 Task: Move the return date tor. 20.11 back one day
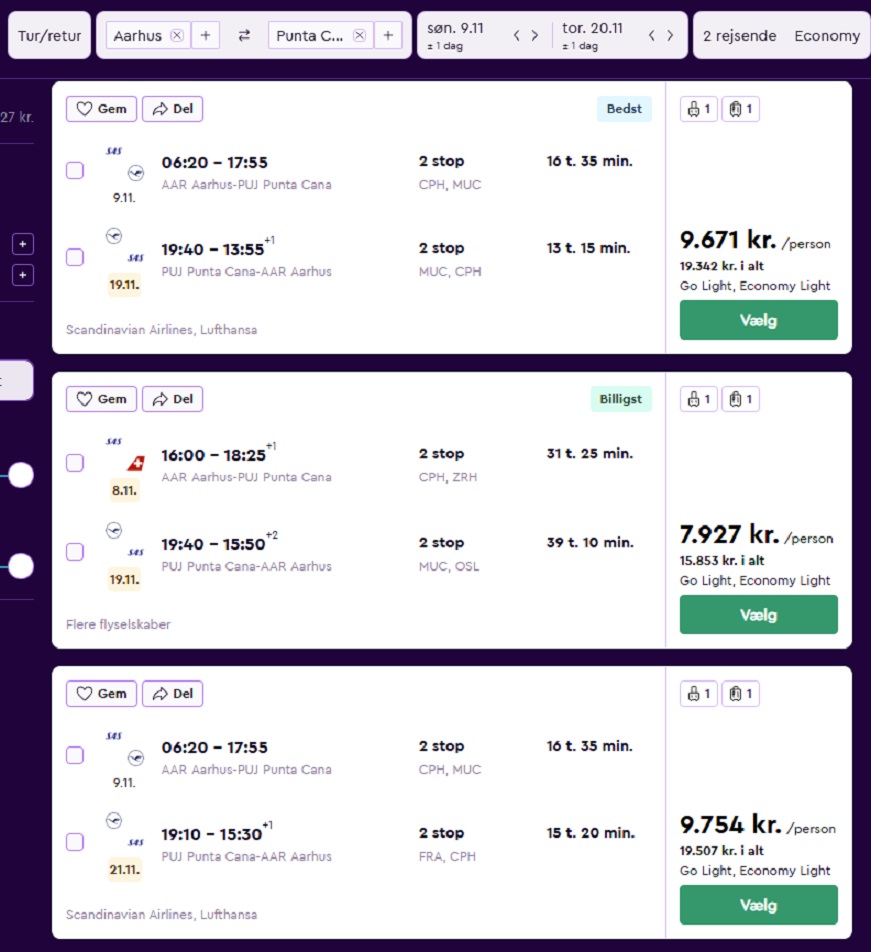click(x=651, y=35)
